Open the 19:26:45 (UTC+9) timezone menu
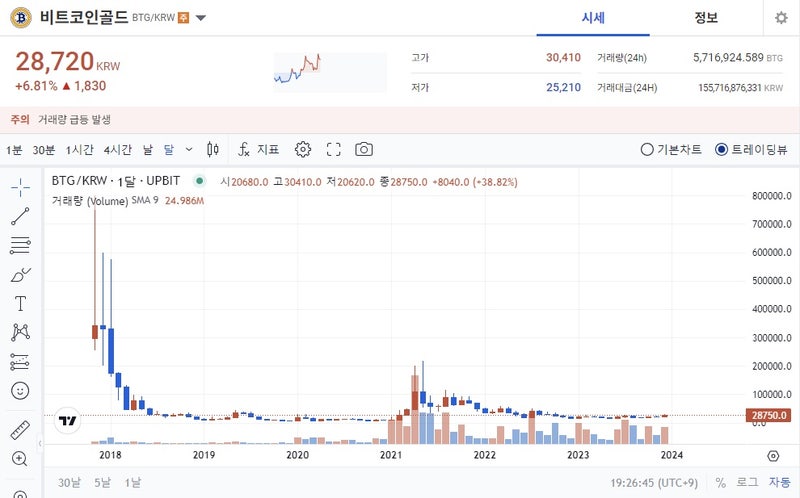 point(654,482)
